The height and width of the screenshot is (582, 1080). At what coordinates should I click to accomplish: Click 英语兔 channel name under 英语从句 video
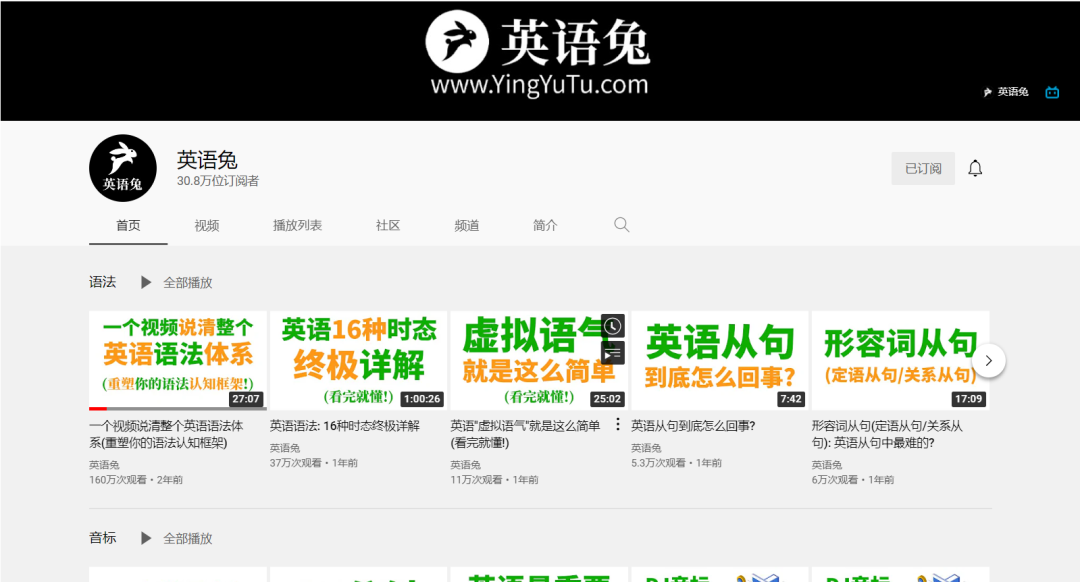[646, 448]
